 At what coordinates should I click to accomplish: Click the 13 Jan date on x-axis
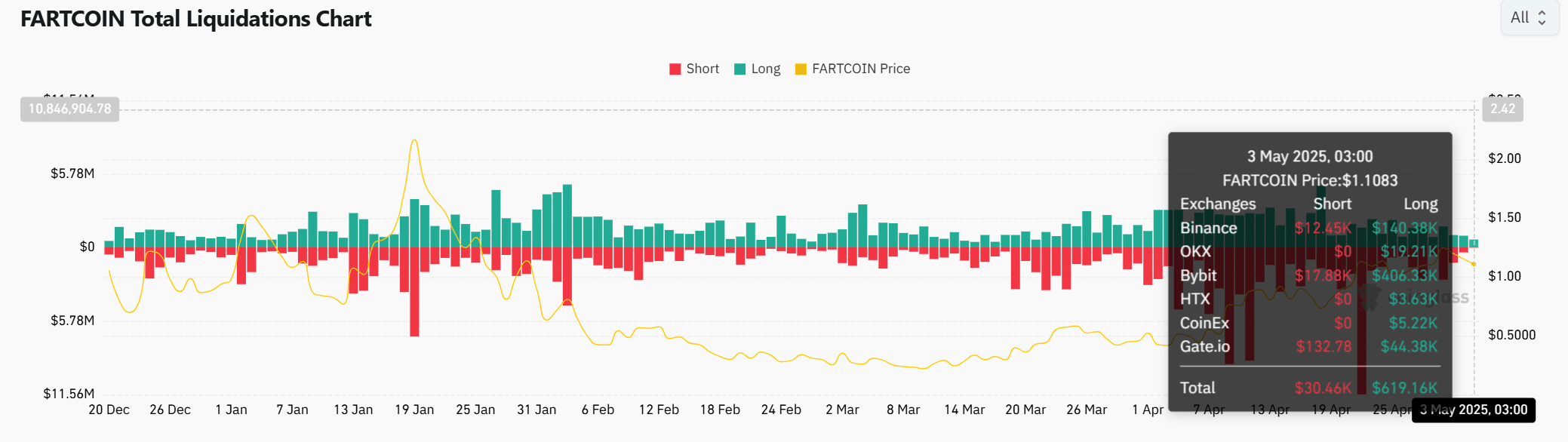pos(353,410)
